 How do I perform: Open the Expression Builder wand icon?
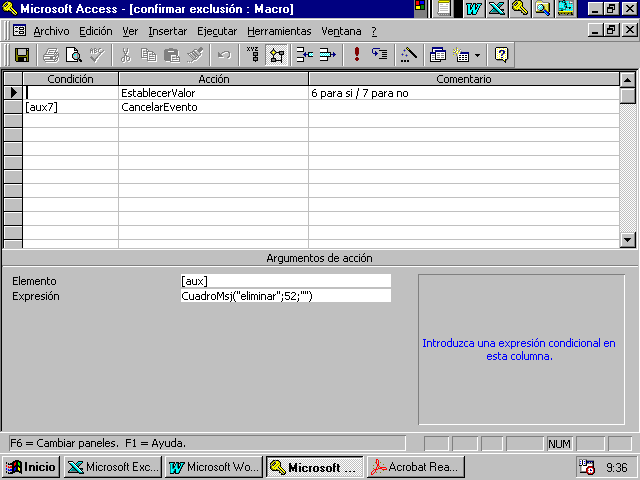(x=409, y=55)
